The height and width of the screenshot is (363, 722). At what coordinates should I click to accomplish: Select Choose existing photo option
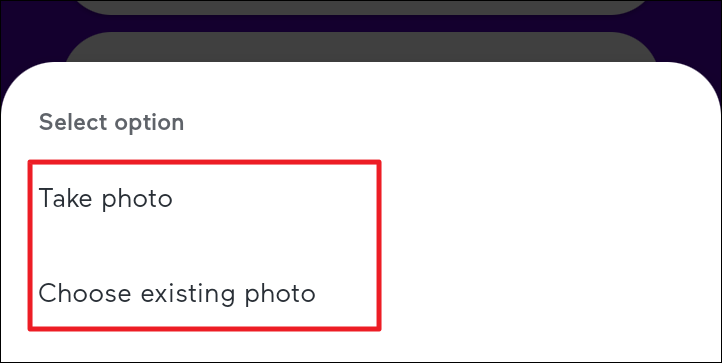[177, 293]
